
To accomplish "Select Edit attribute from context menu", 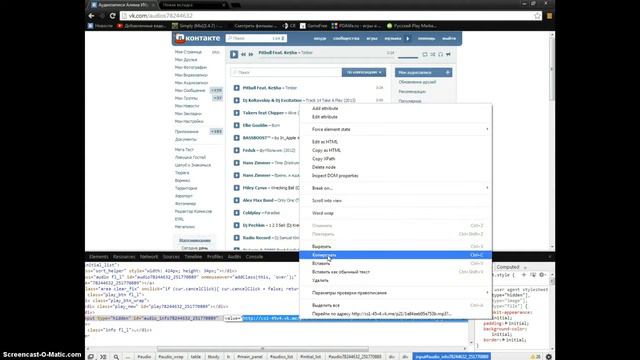I will (x=395, y=117).
